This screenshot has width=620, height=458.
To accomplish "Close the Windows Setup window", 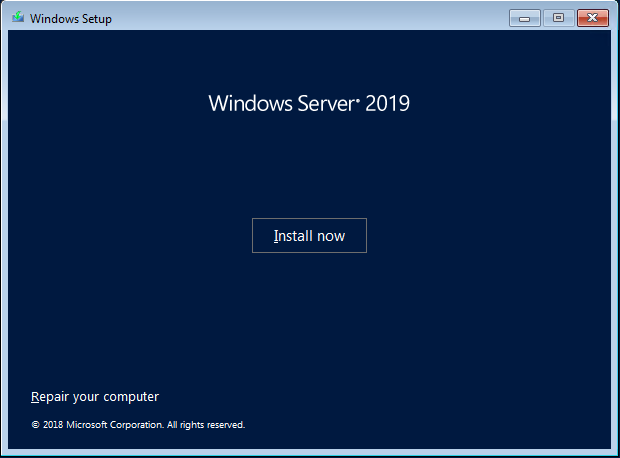I will click(593, 18).
